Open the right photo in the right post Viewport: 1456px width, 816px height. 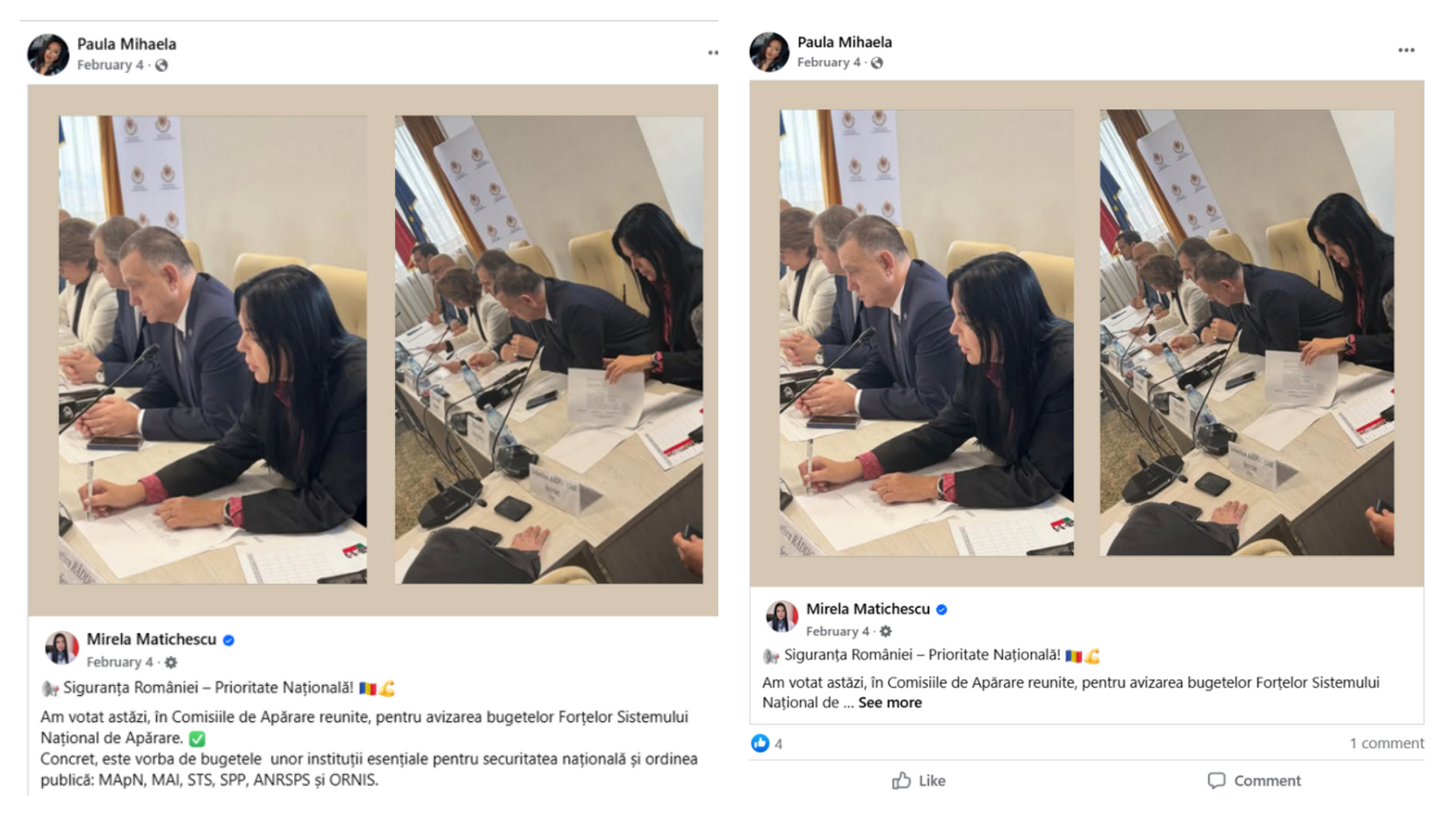(1246, 332)
